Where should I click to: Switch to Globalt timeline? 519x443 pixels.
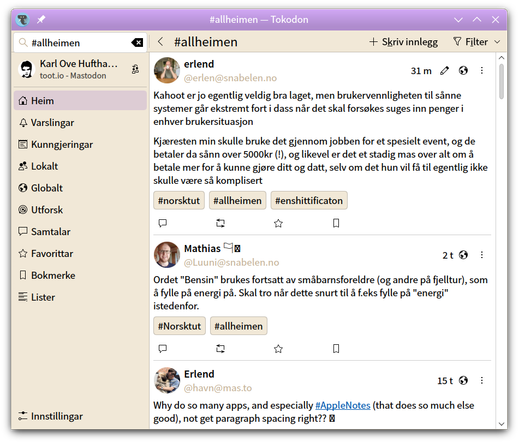pos(80,188)
